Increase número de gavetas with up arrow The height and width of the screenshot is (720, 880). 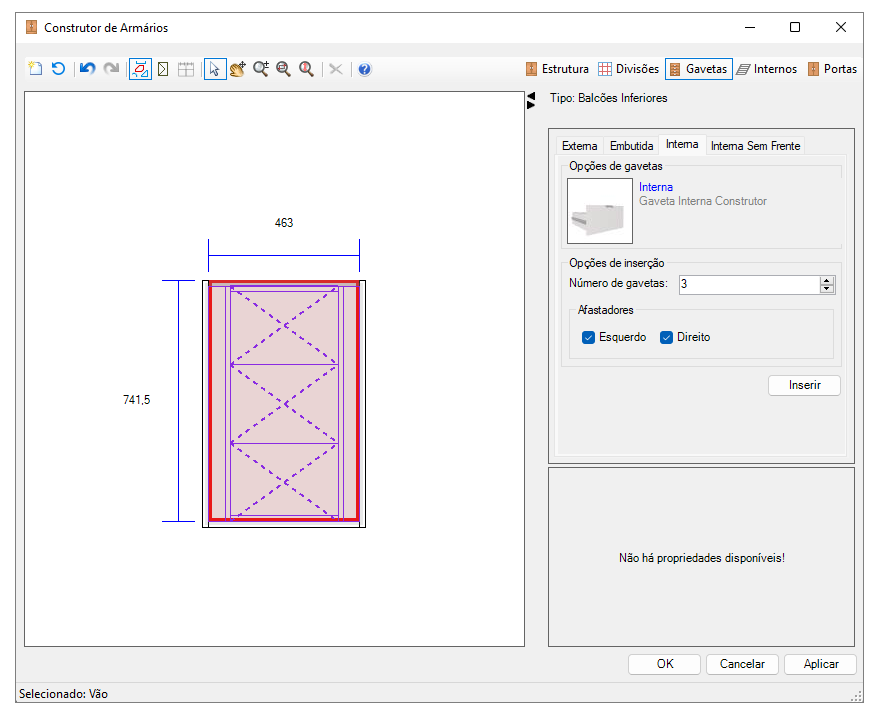pyautogui.click(x=827, y=280)
